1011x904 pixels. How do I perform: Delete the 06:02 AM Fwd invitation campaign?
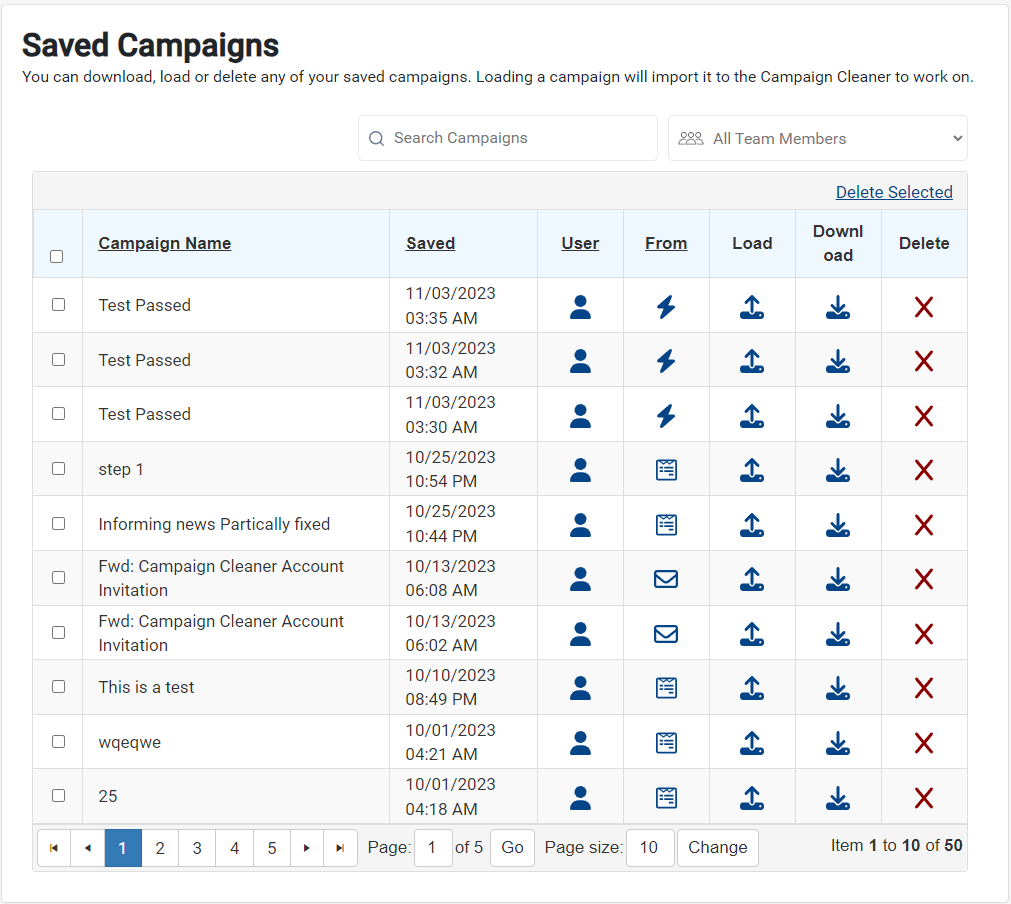(923, 634)
